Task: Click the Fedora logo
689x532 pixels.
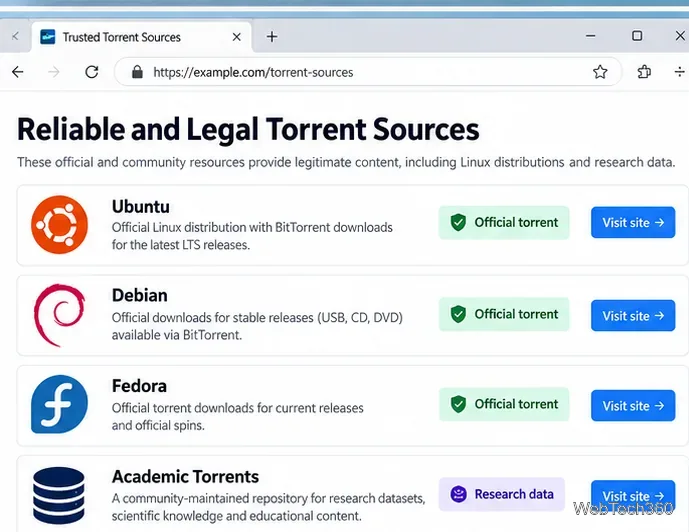Action: [59, 404]
